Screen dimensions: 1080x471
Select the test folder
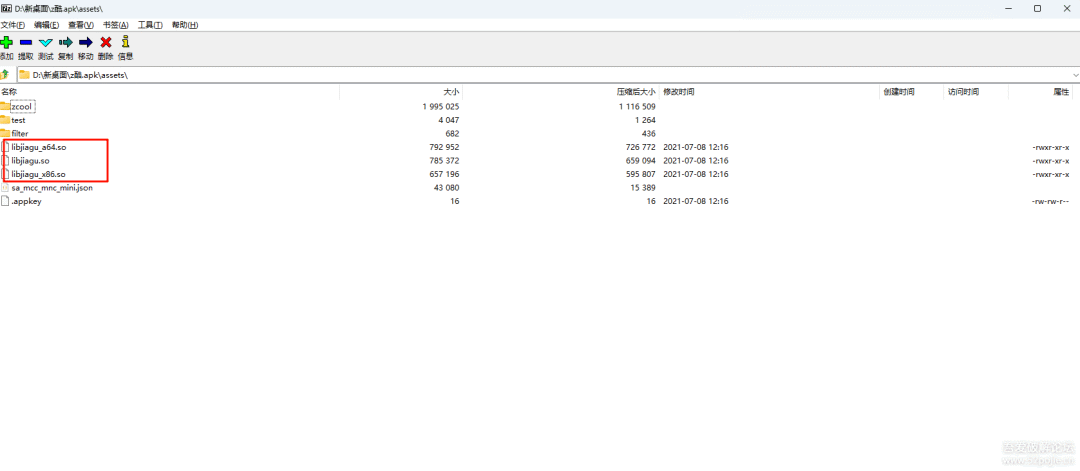(19, 120)
